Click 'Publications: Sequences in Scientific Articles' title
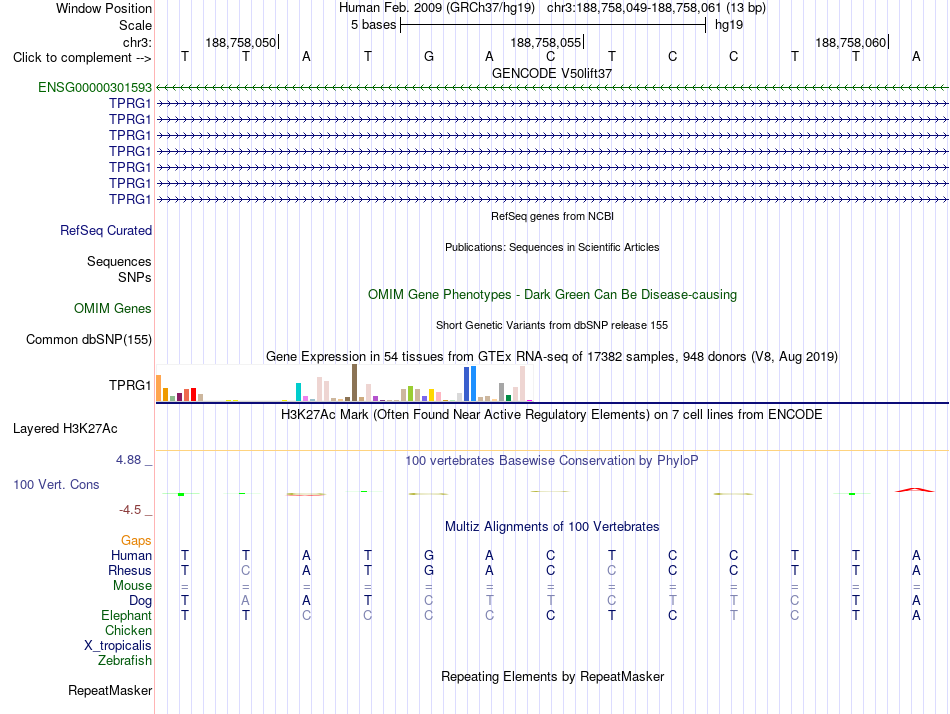 point(552,247)
